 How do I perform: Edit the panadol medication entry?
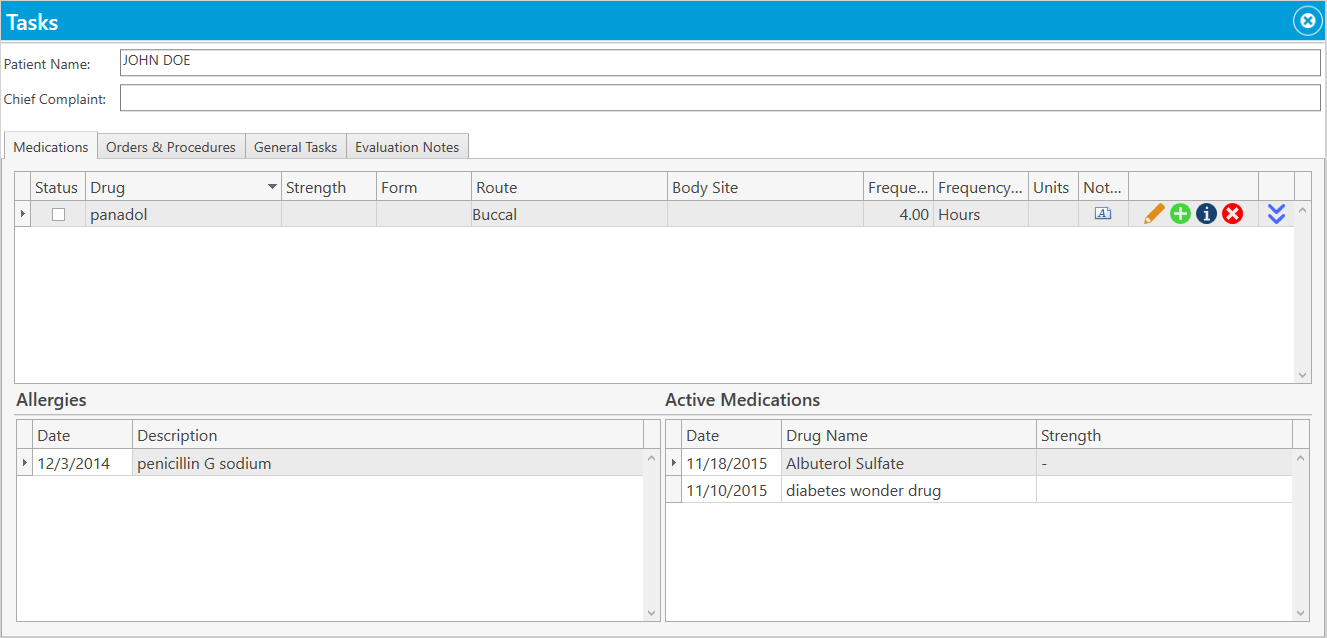1154,213
